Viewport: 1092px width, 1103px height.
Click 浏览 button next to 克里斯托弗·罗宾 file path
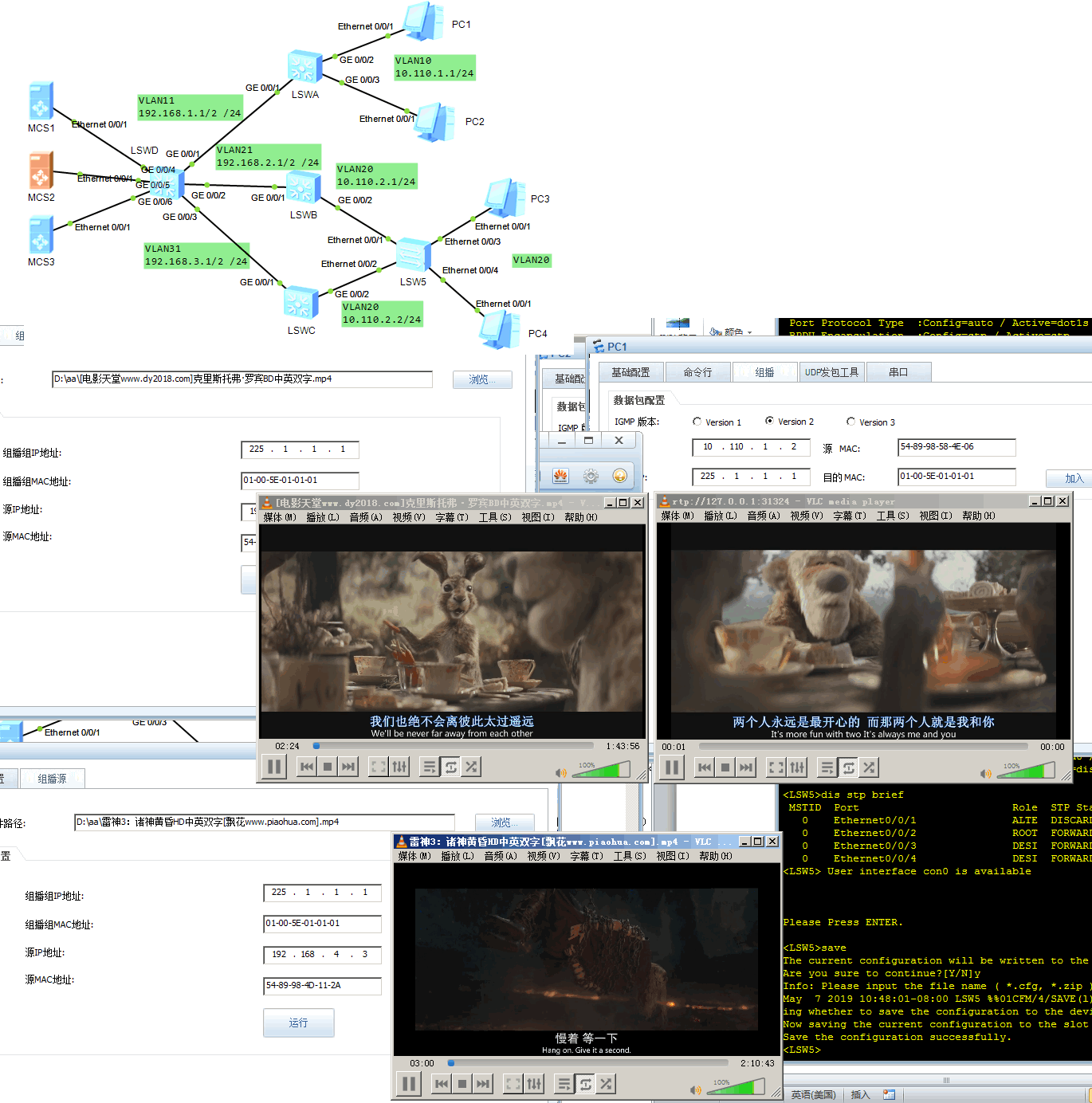[482, 379]
